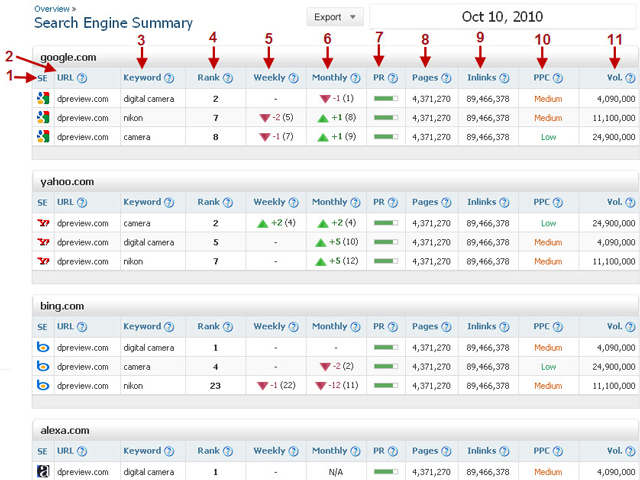
Task: Click the Alexa icon in the digital camera row
Action: (x=42, y=472)
